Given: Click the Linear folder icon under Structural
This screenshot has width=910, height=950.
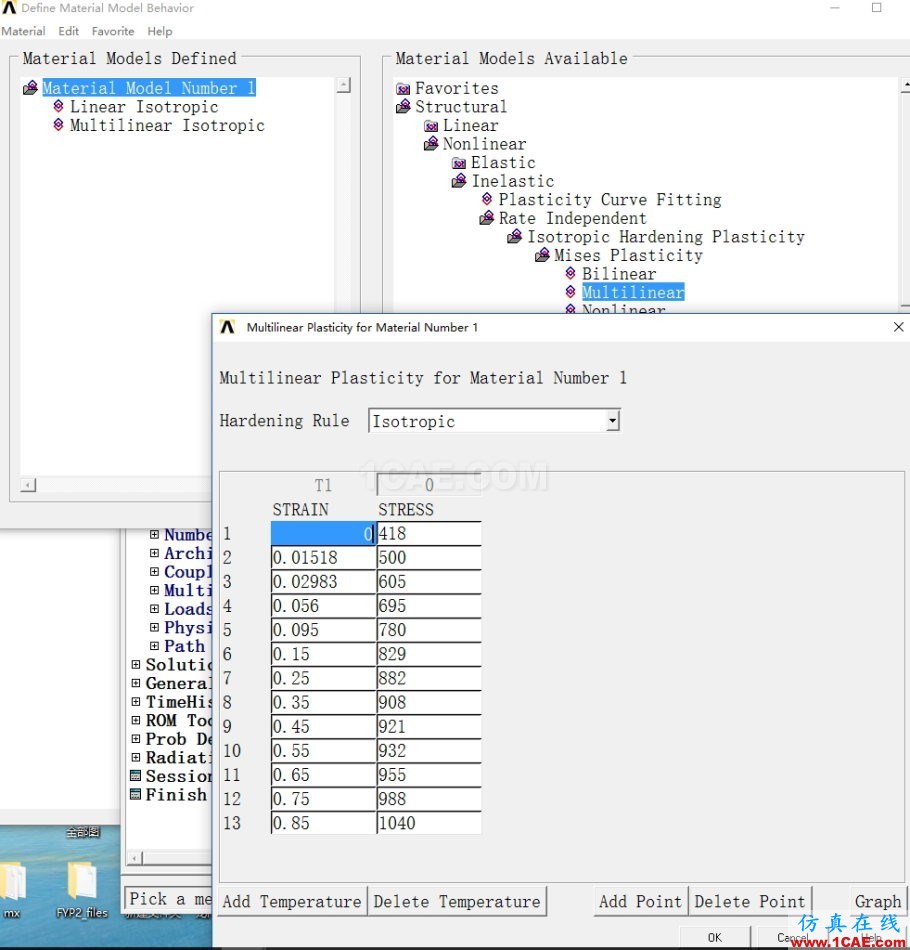Looking at the screenshot, I should pyautogui.click(x=431, y=126).
